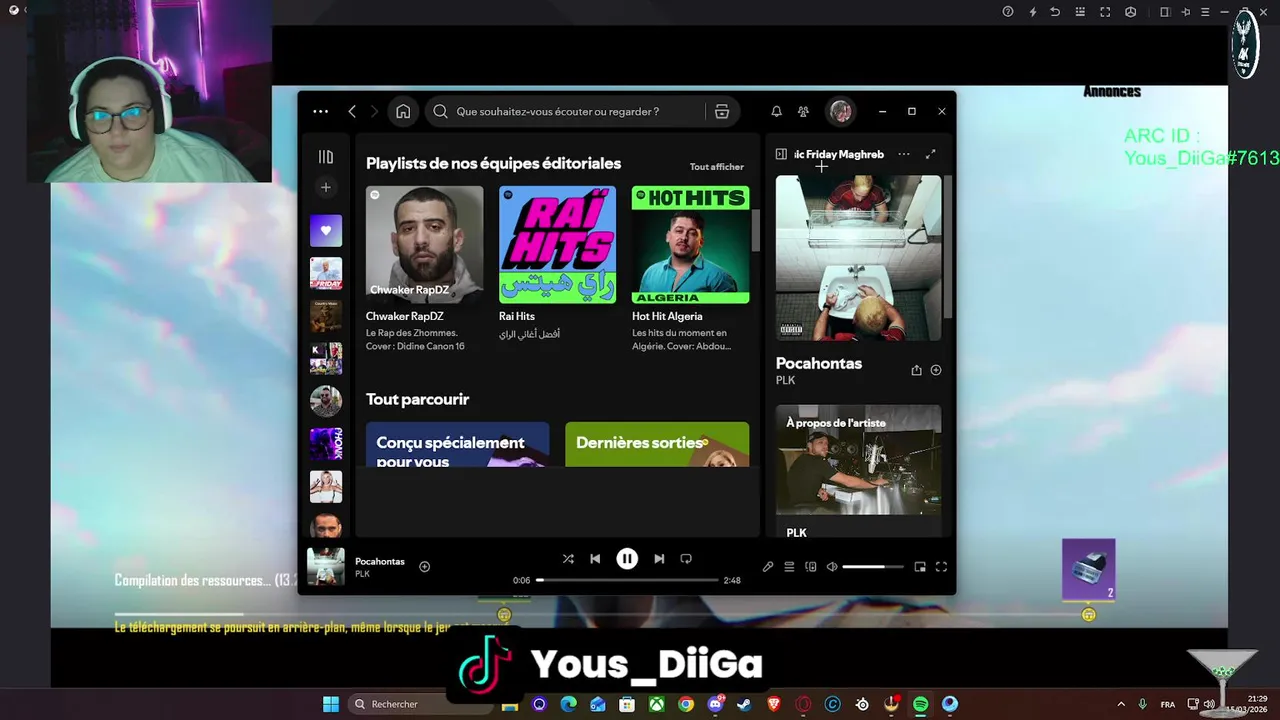Open Liked Songs purple heart playlist
The image size is (1280, 720).
pos(326,231)
